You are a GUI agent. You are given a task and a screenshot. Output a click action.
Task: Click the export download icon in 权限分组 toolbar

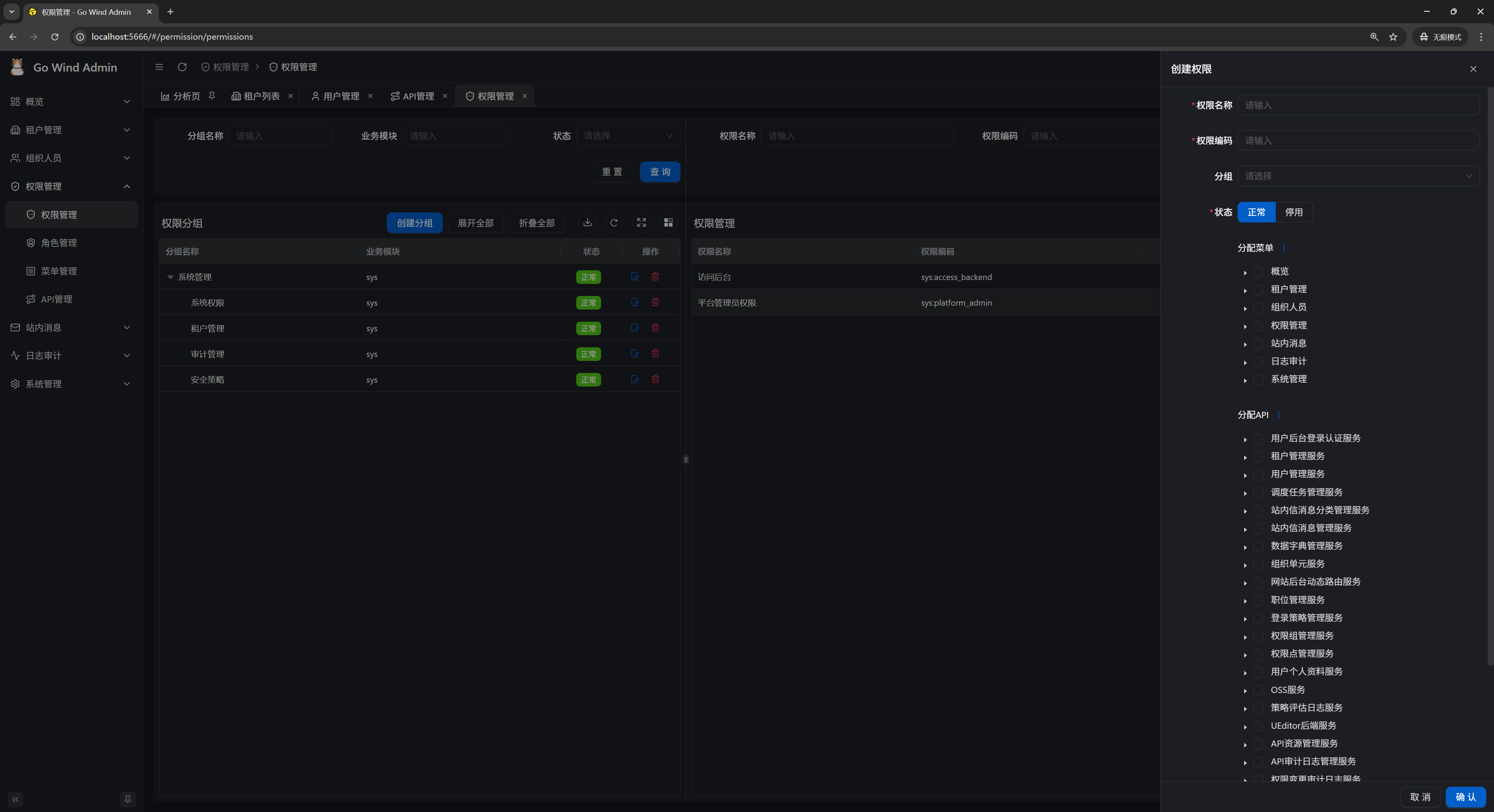tap(587, 222)
